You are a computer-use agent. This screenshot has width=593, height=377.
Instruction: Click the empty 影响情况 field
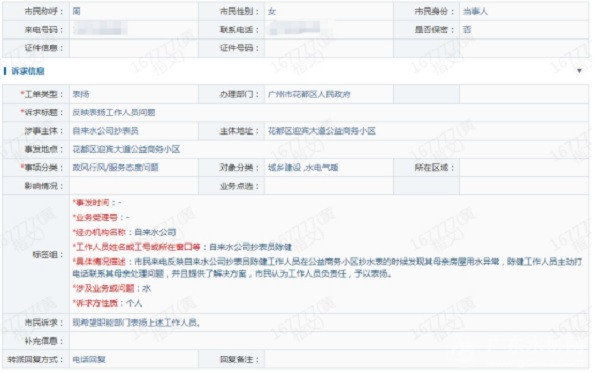[134, 186]
